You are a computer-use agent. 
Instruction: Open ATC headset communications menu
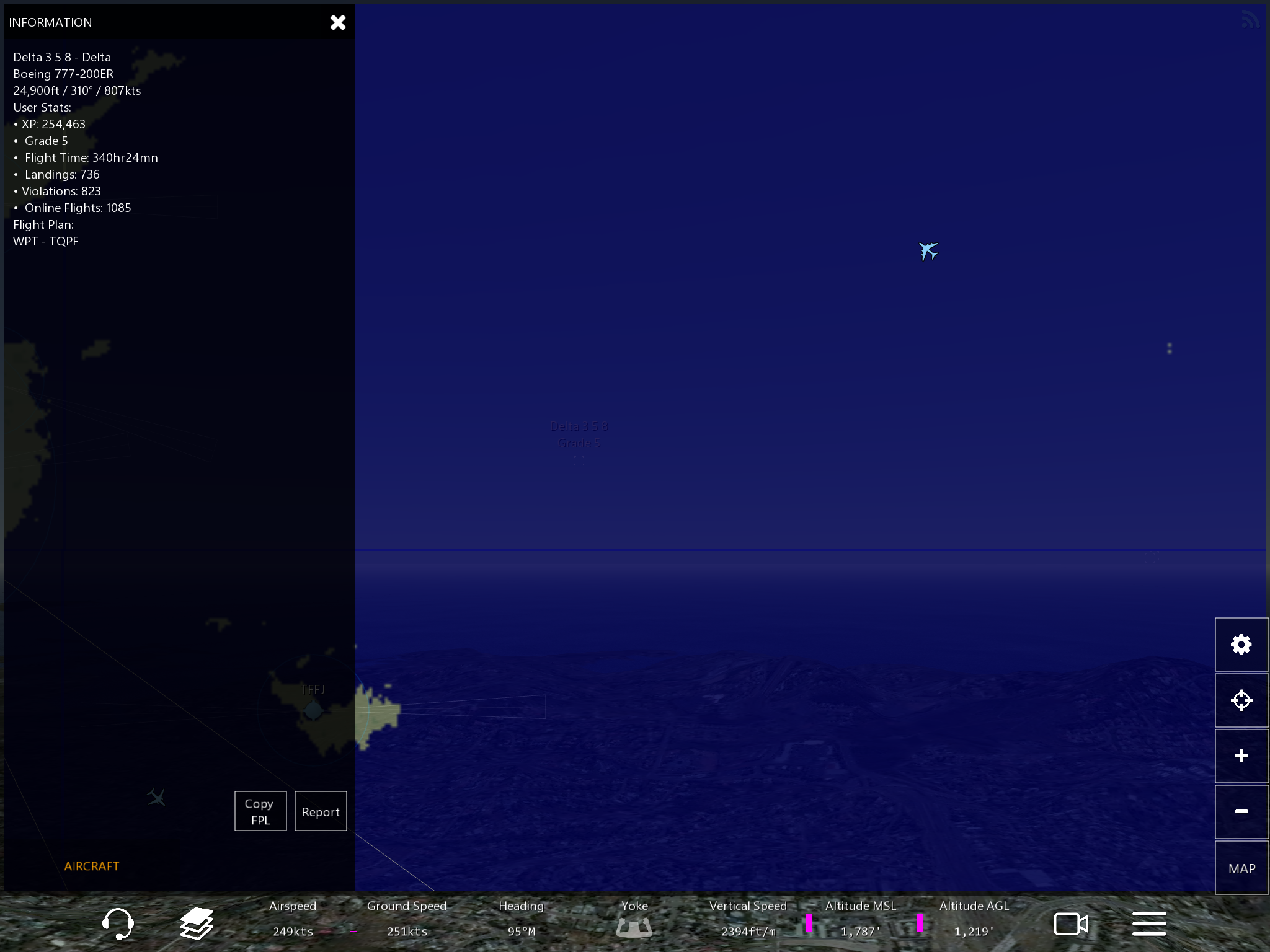coord(117,923)
